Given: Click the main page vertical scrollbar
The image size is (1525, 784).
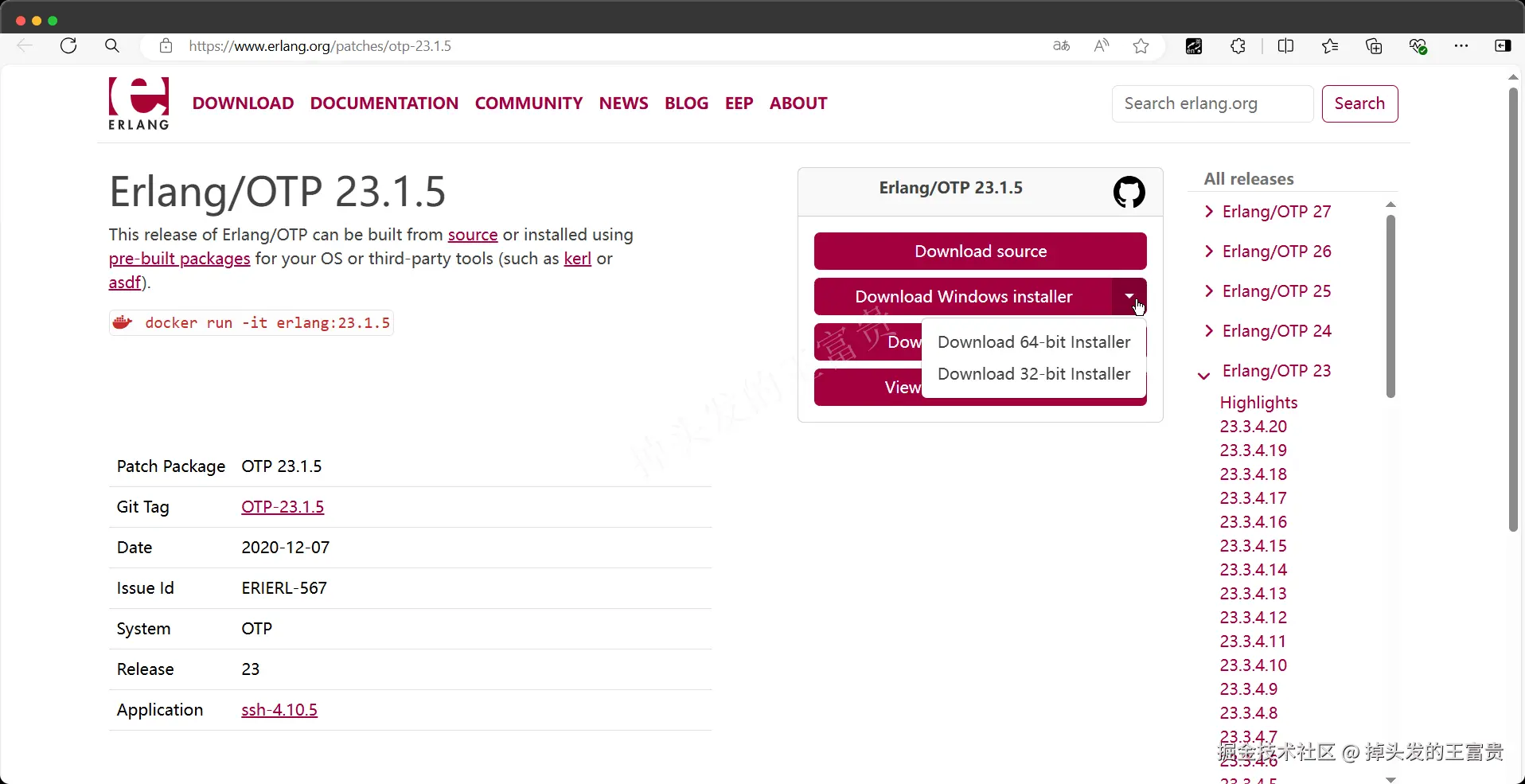Looking at the screenshot, I should [x=1513, y=309].
